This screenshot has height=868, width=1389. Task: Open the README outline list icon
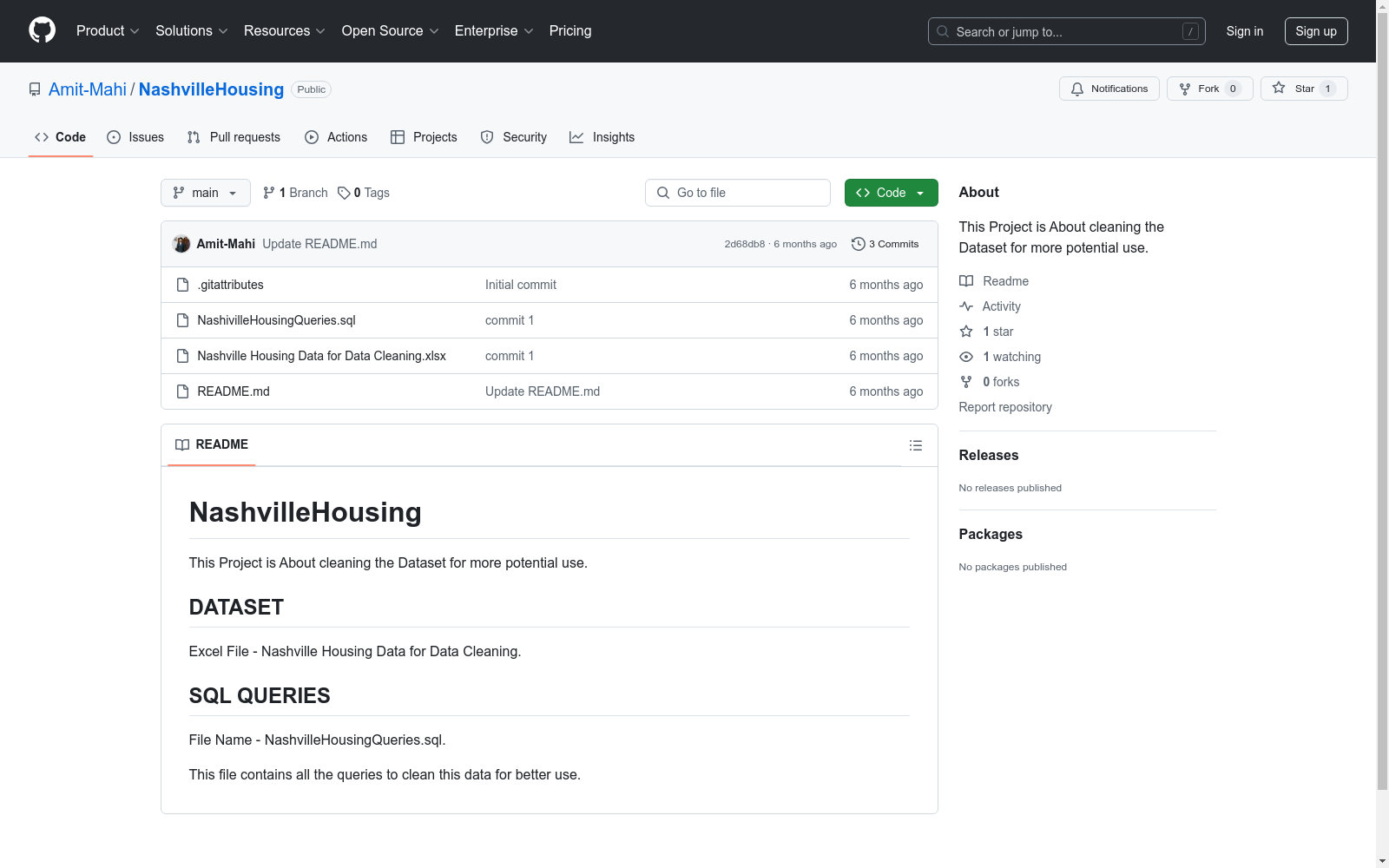[915, 445]
